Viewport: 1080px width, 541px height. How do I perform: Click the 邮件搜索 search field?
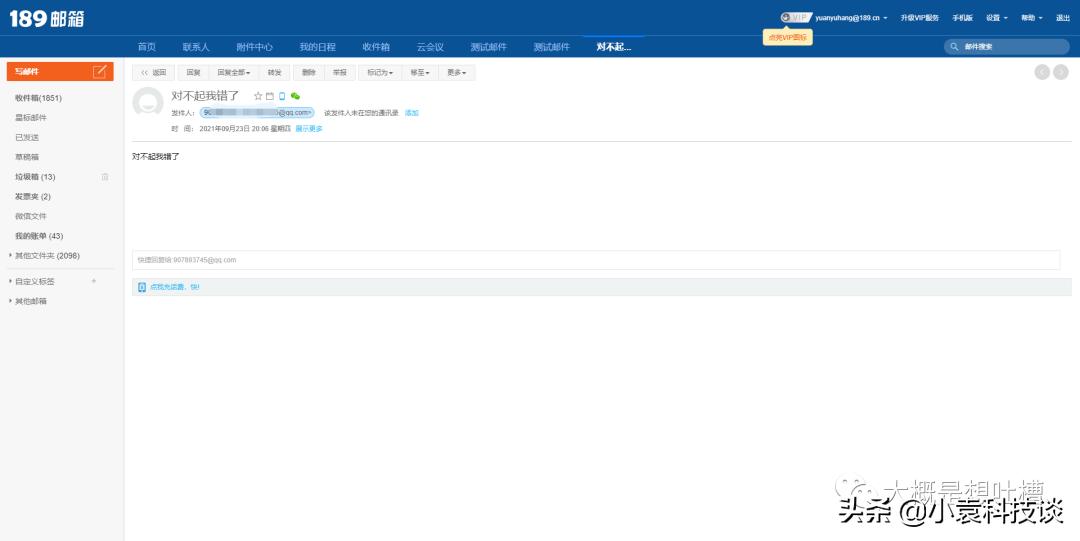(x=1006, y=47)
